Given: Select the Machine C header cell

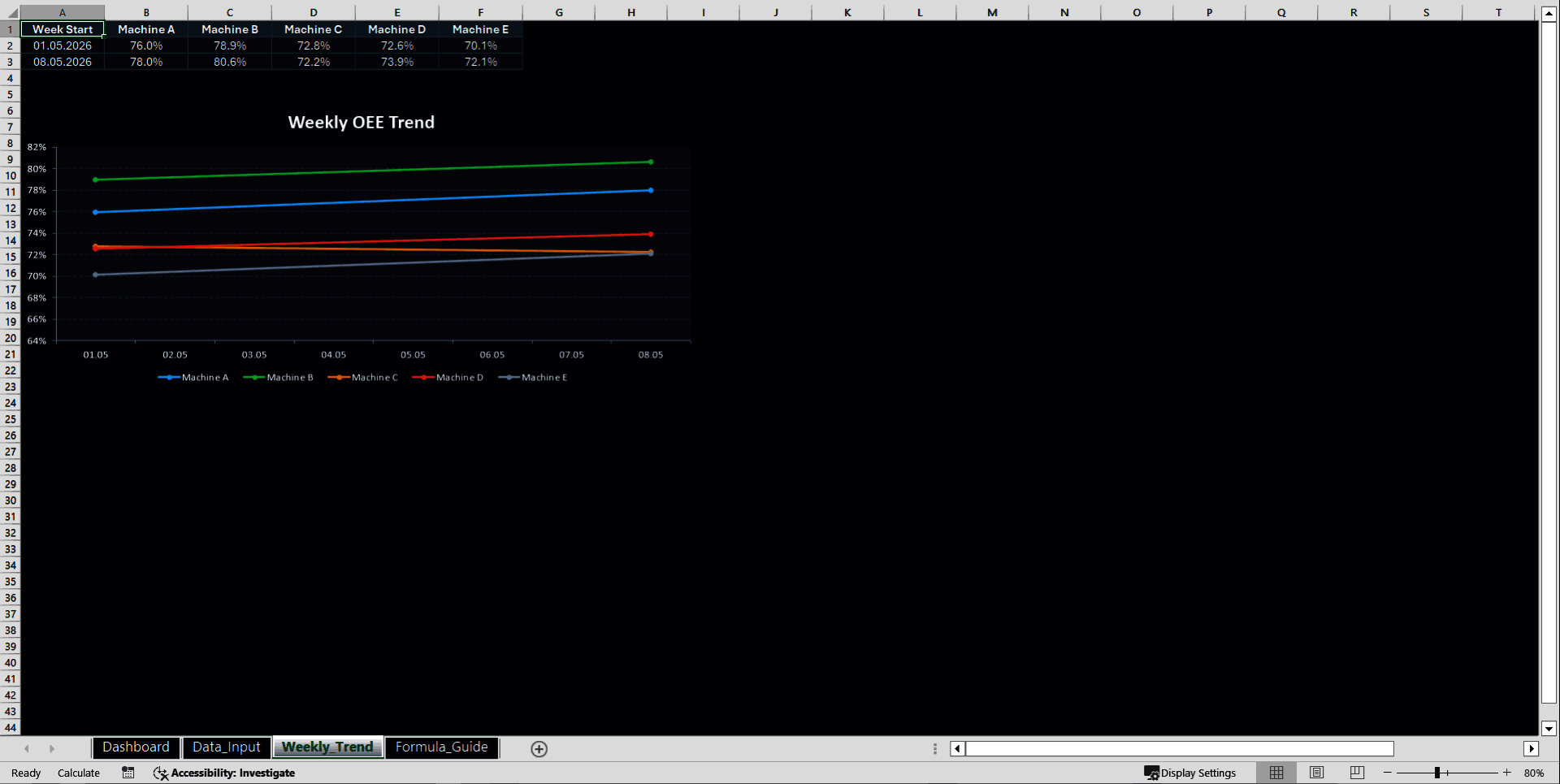Looking at the screenshot, I should 314,29.
